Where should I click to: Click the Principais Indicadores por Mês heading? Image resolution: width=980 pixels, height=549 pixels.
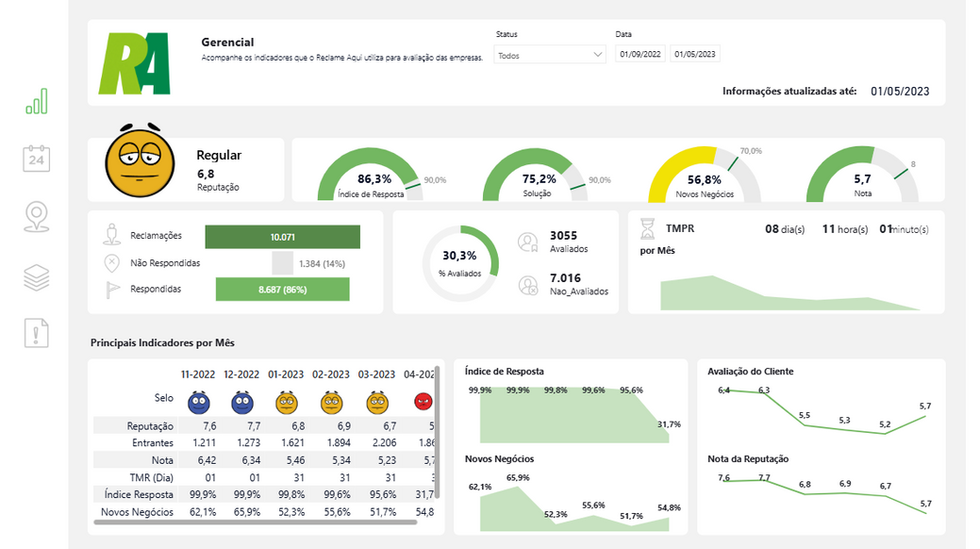click(162, 343)
